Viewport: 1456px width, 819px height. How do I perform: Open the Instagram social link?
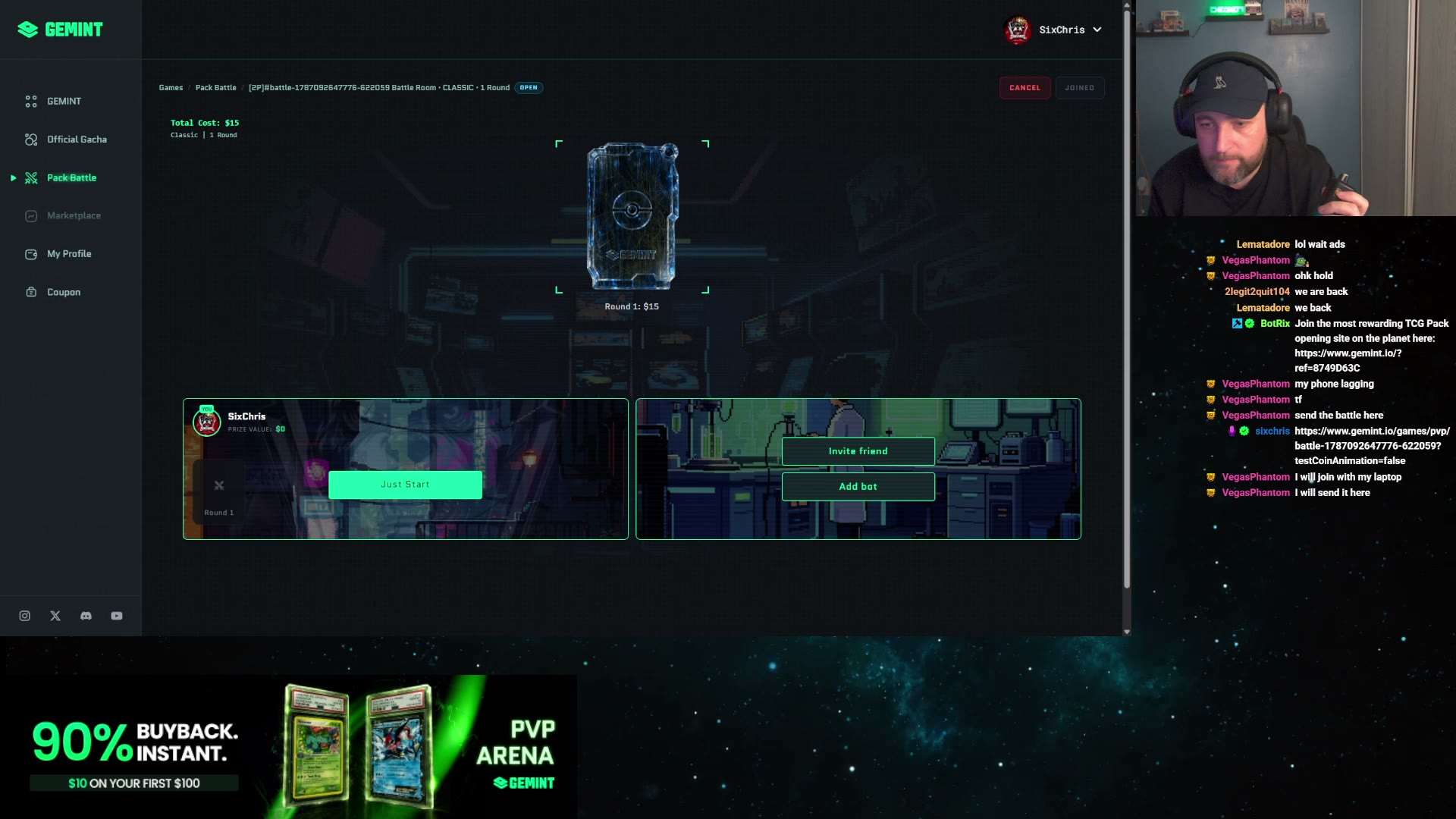tap(25, 616)
